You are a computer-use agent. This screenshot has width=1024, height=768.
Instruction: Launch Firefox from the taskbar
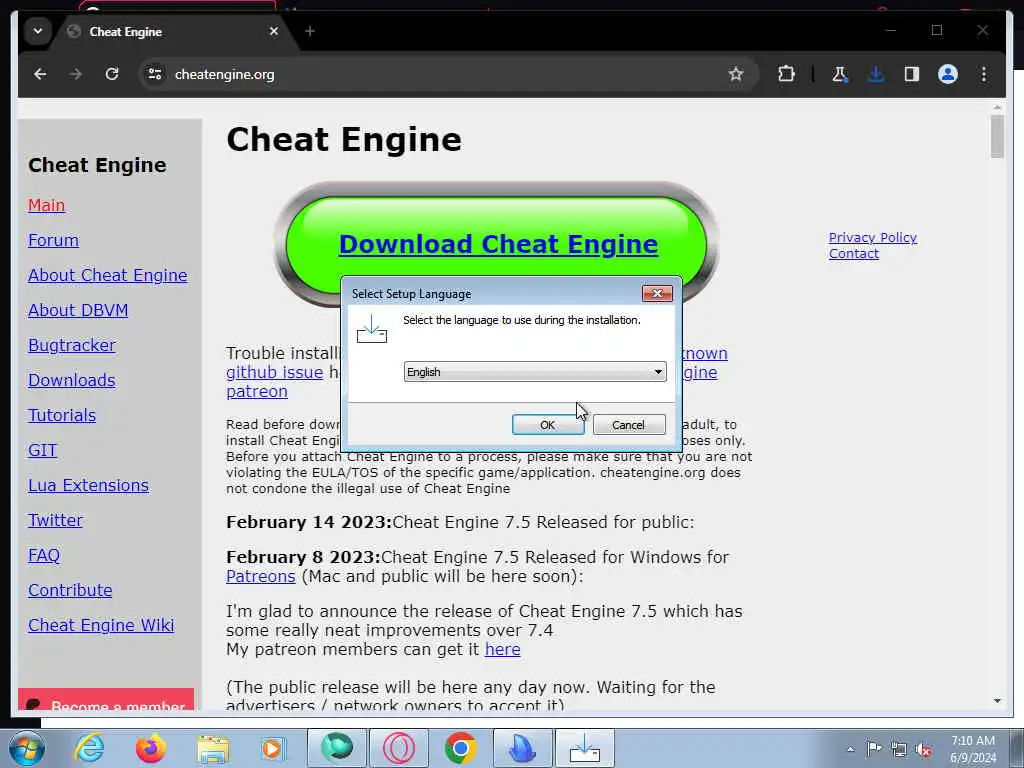(x=151, y=748)
